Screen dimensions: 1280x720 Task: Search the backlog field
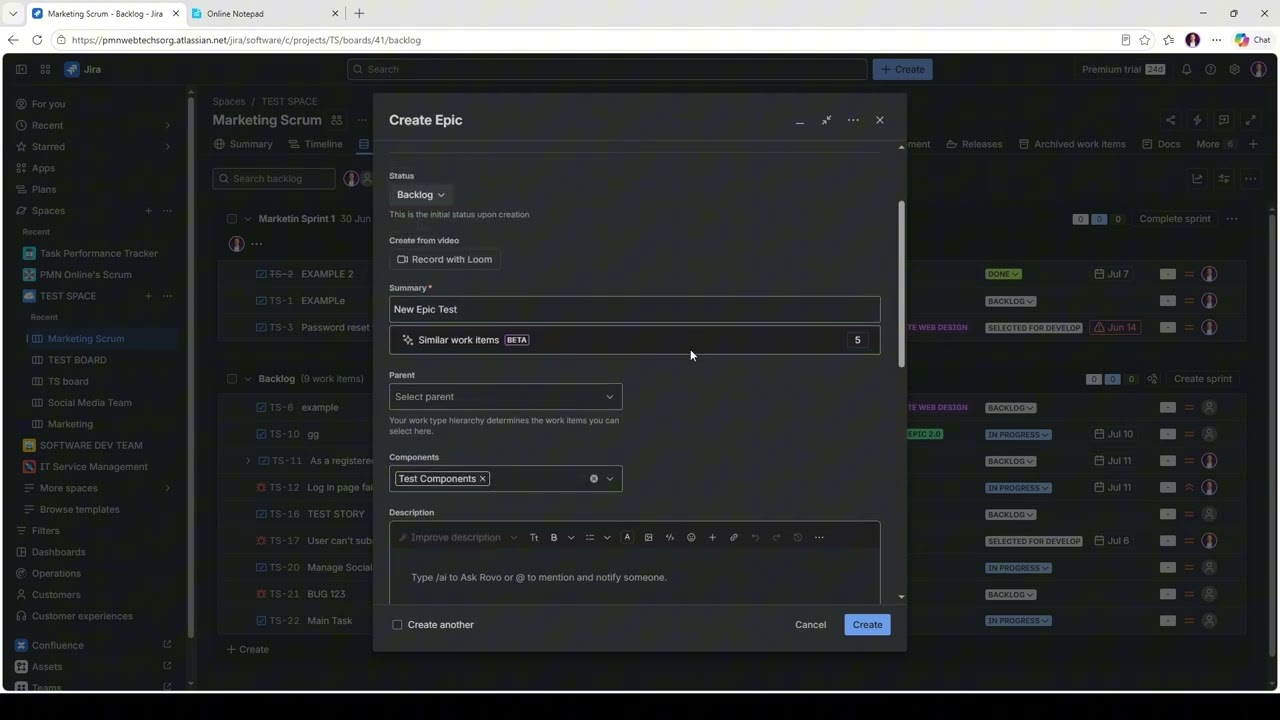(274, 179)
